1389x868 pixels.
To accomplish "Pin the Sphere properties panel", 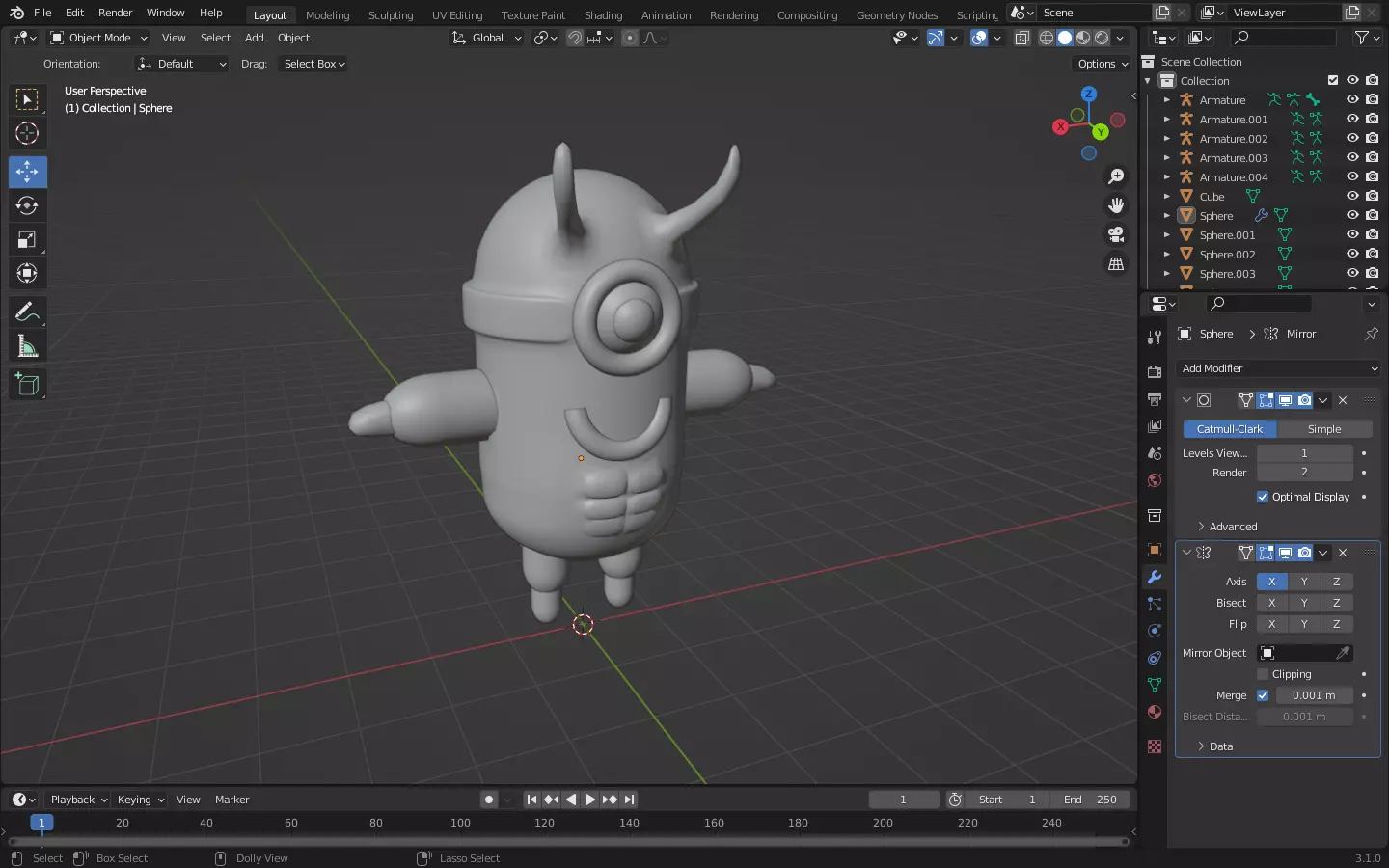I will pos(1371,334).
